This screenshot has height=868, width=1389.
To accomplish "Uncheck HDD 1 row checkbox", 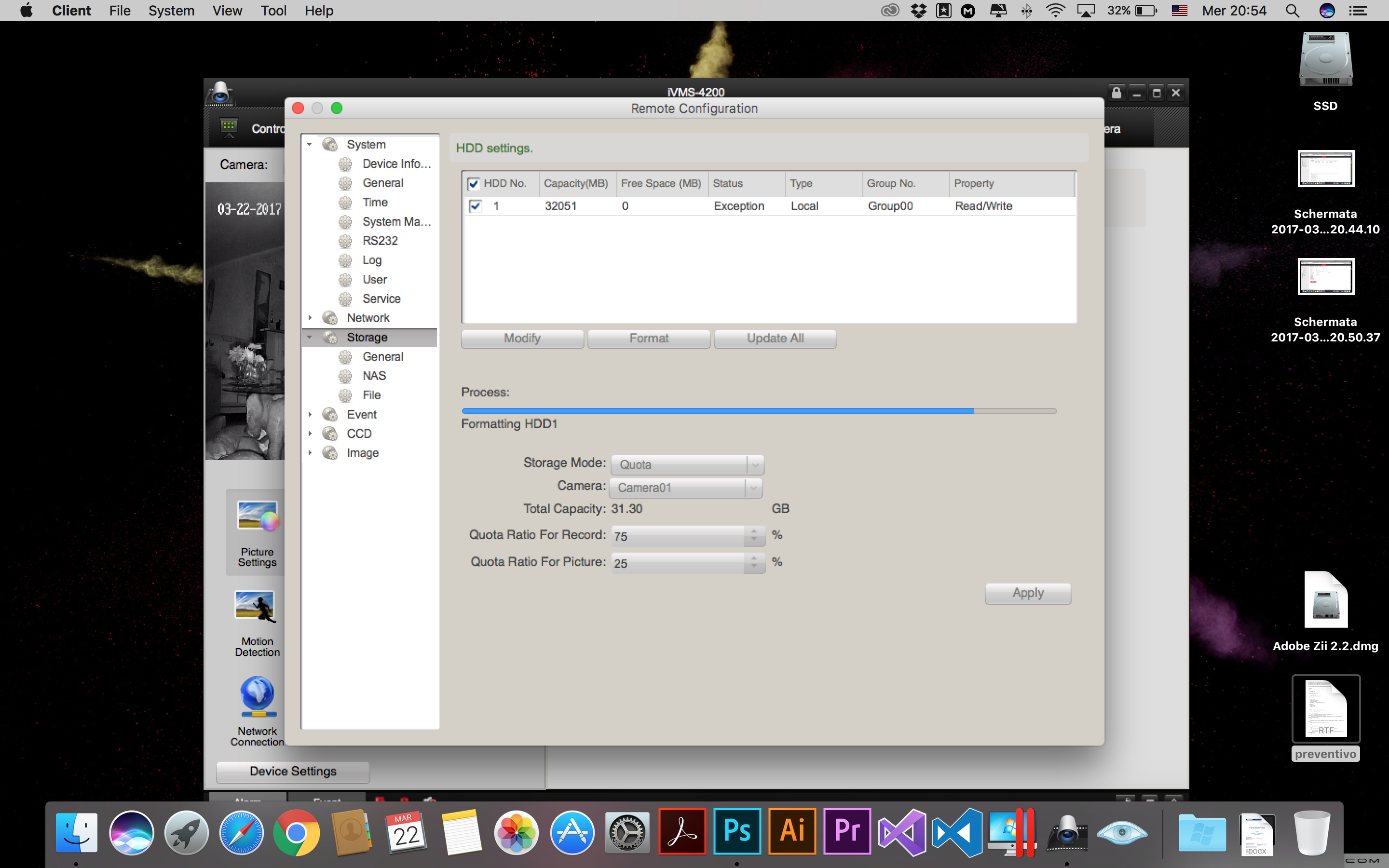I will tap(475, 206).
